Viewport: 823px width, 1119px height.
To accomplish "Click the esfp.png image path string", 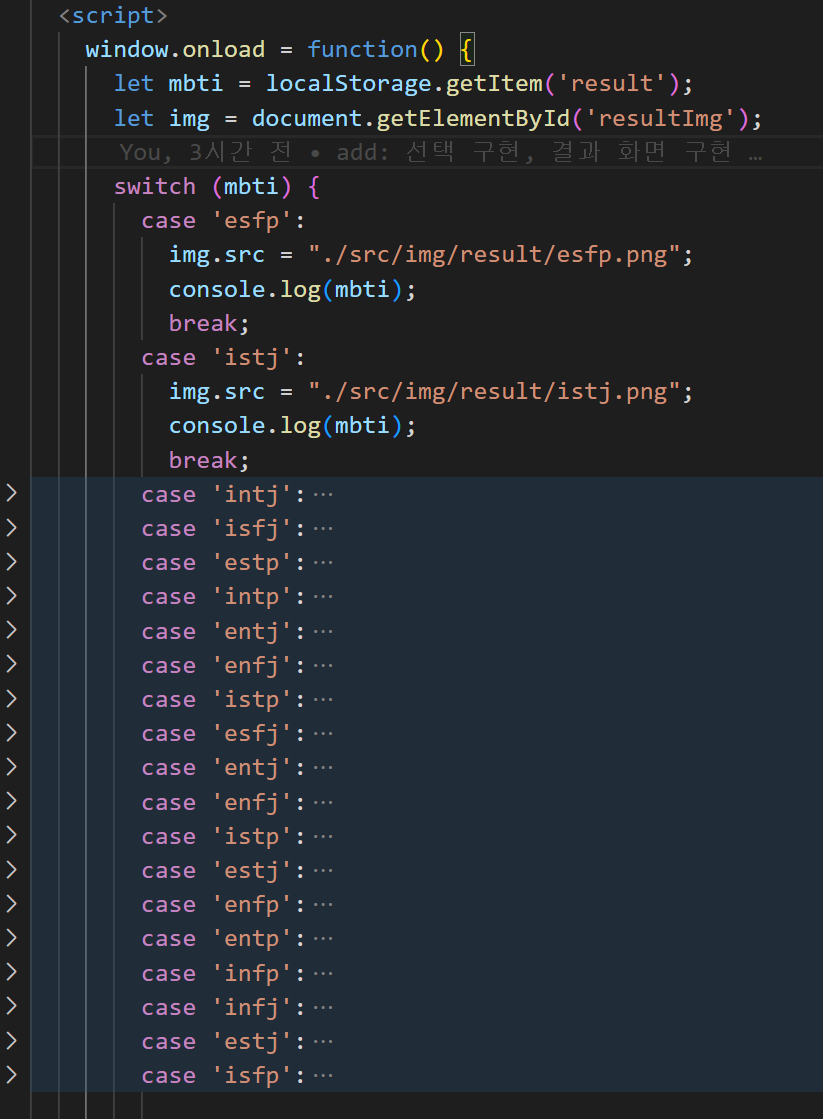I will pos(493,255).
